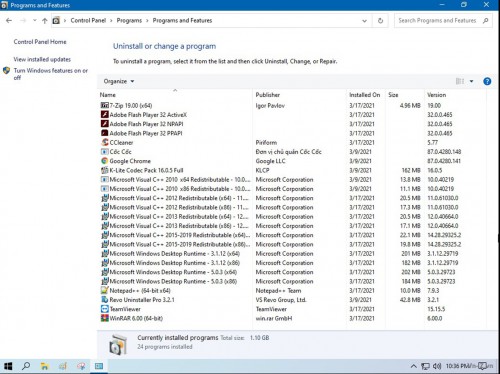The height and width of the screenshot is (374, 500).
Task: Click the Notepad++ icon
Action: tap(105, 290)
